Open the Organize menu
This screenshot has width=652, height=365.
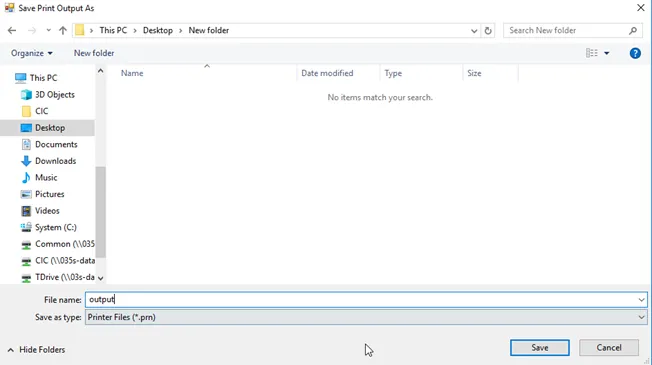[32, 53]
